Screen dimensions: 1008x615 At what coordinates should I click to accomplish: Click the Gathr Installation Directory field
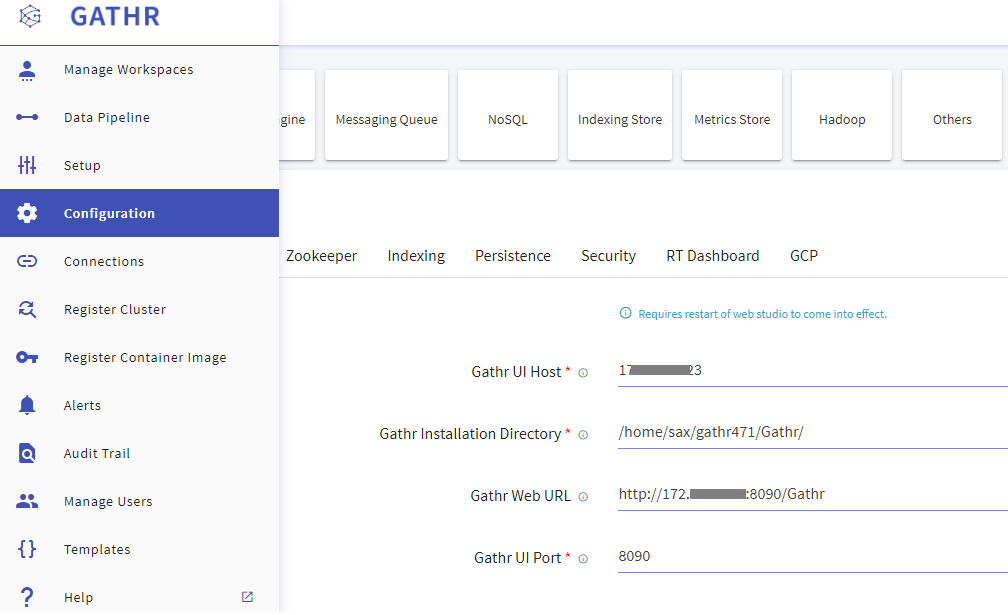pos(813,432)
